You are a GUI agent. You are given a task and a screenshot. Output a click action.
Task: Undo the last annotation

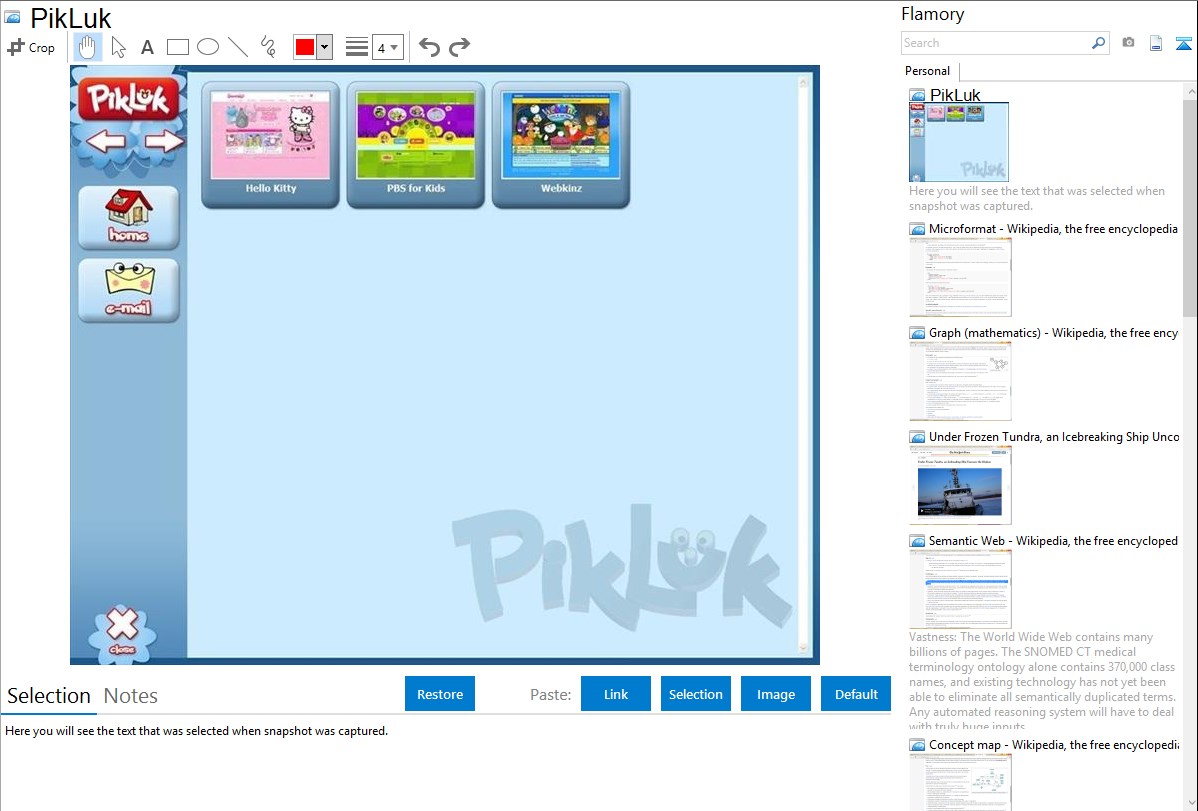click(429, 47)
